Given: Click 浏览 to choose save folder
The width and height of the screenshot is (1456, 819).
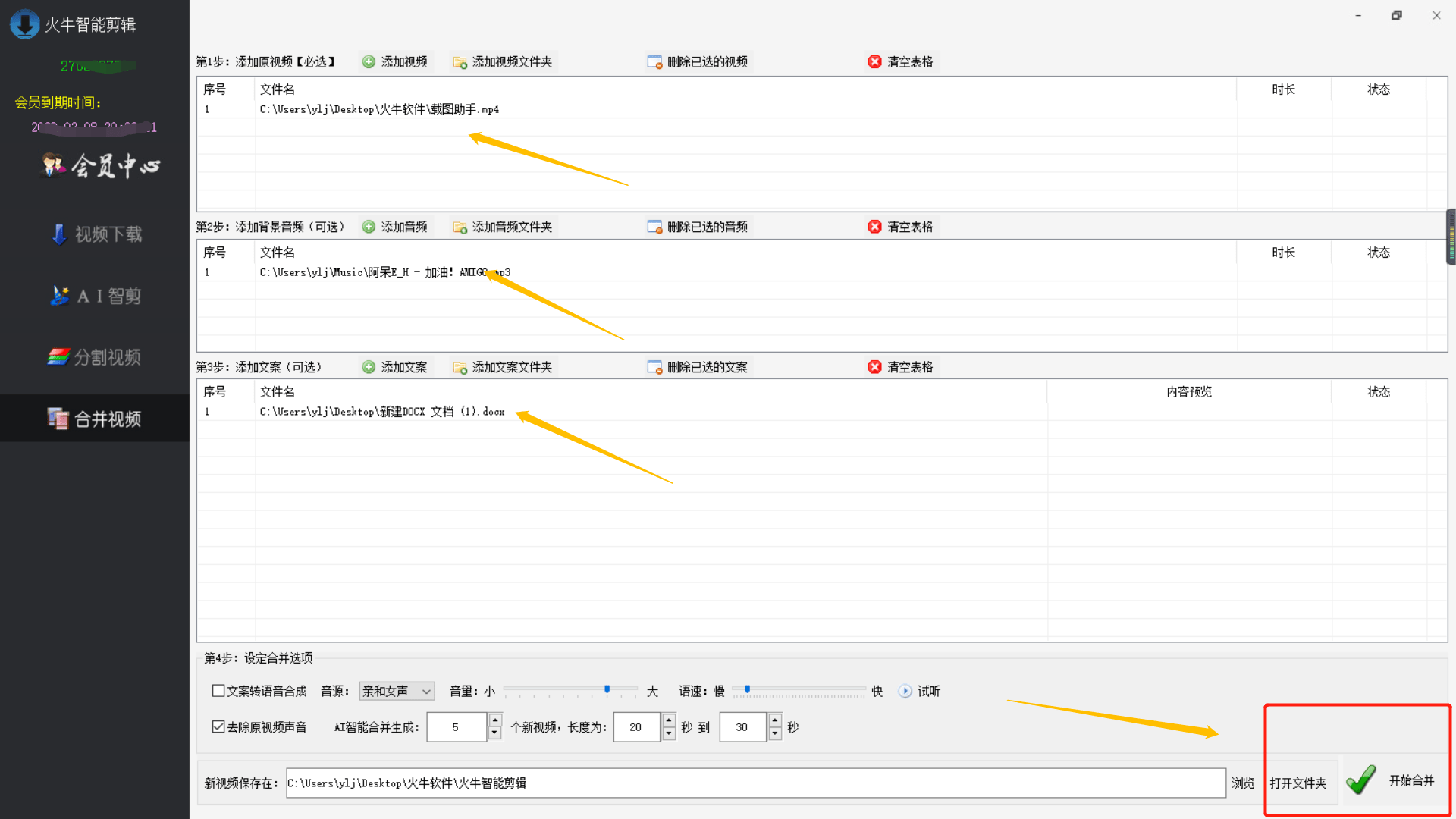Looking at the screenshot, I should tap(1242, 783).
